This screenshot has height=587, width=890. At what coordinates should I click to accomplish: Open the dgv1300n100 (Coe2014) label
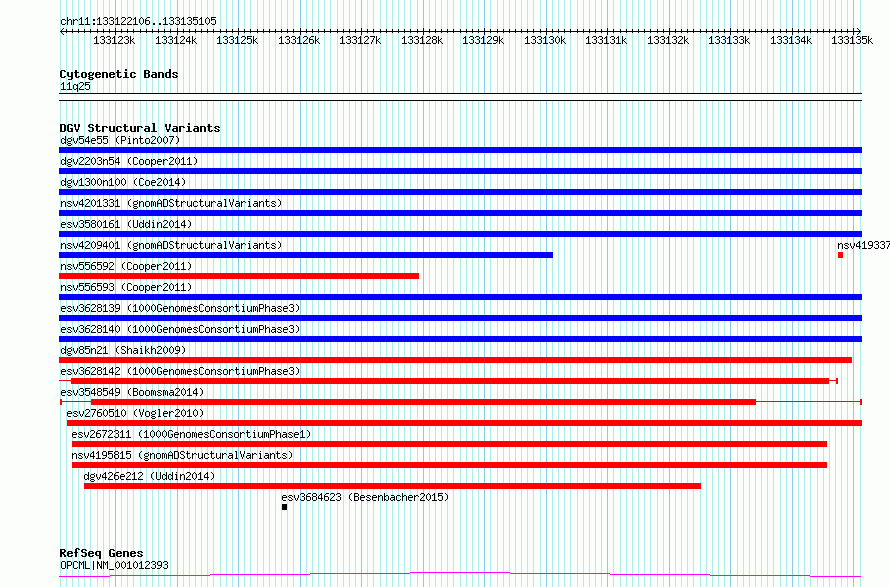(123, 182)
